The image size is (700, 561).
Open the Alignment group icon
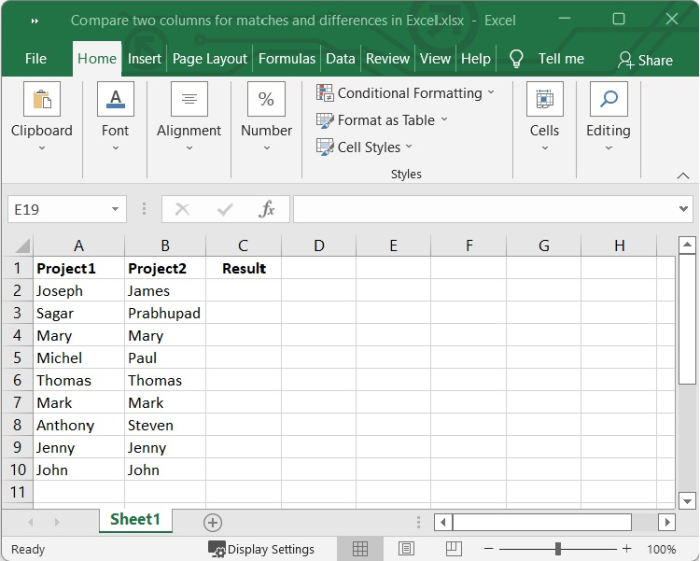tap(189, 100)
